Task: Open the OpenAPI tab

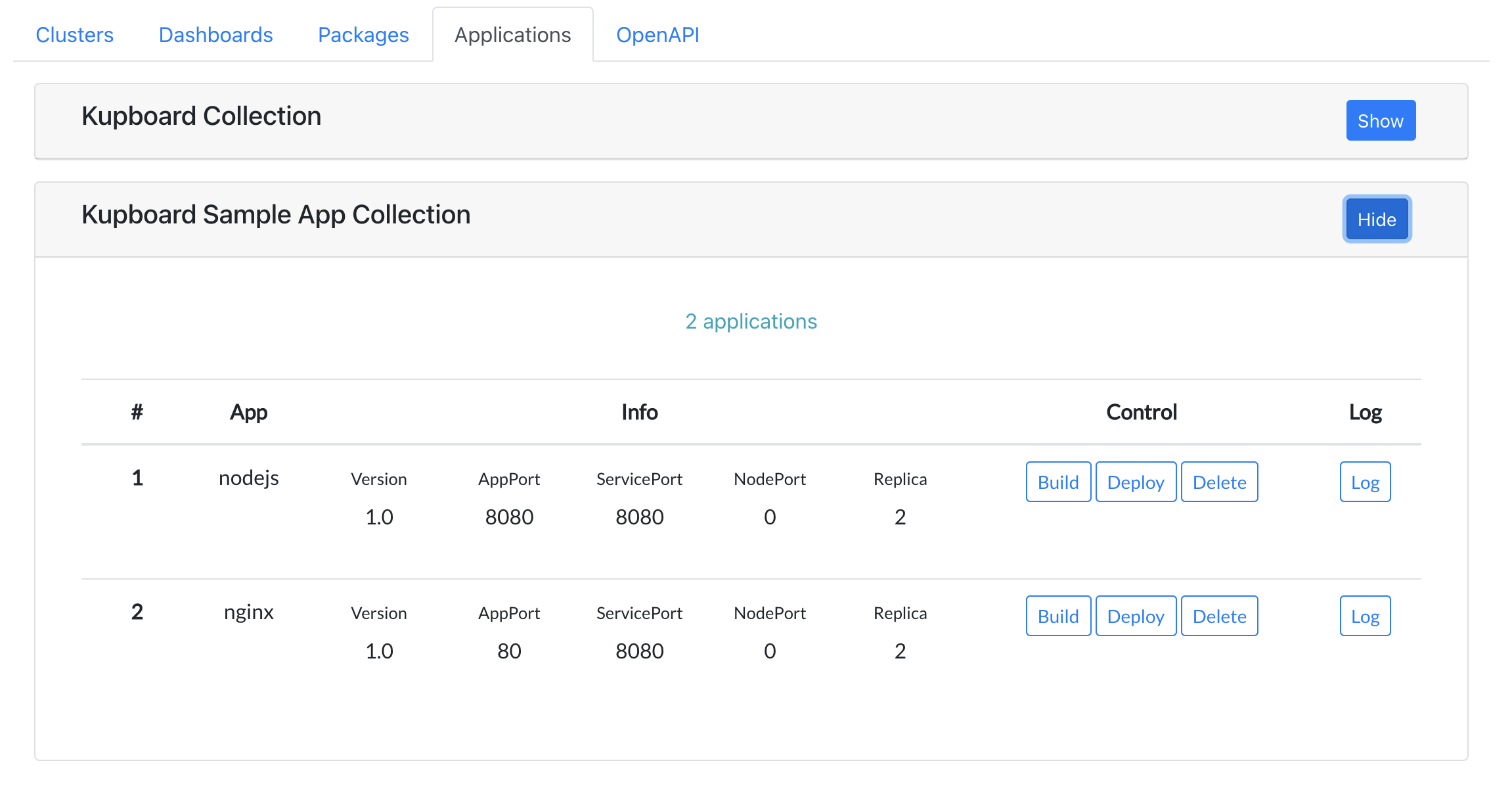Action: (657, 35)
